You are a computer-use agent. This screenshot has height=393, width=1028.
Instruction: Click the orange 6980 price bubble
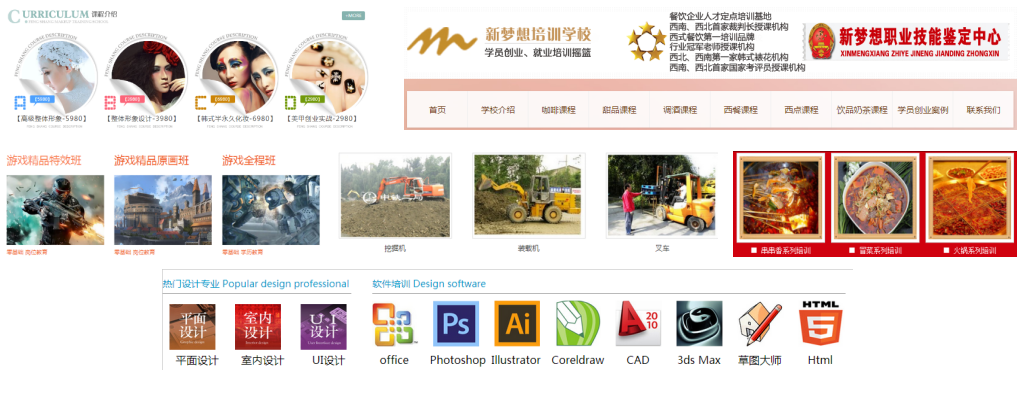[x=223, y=100]
